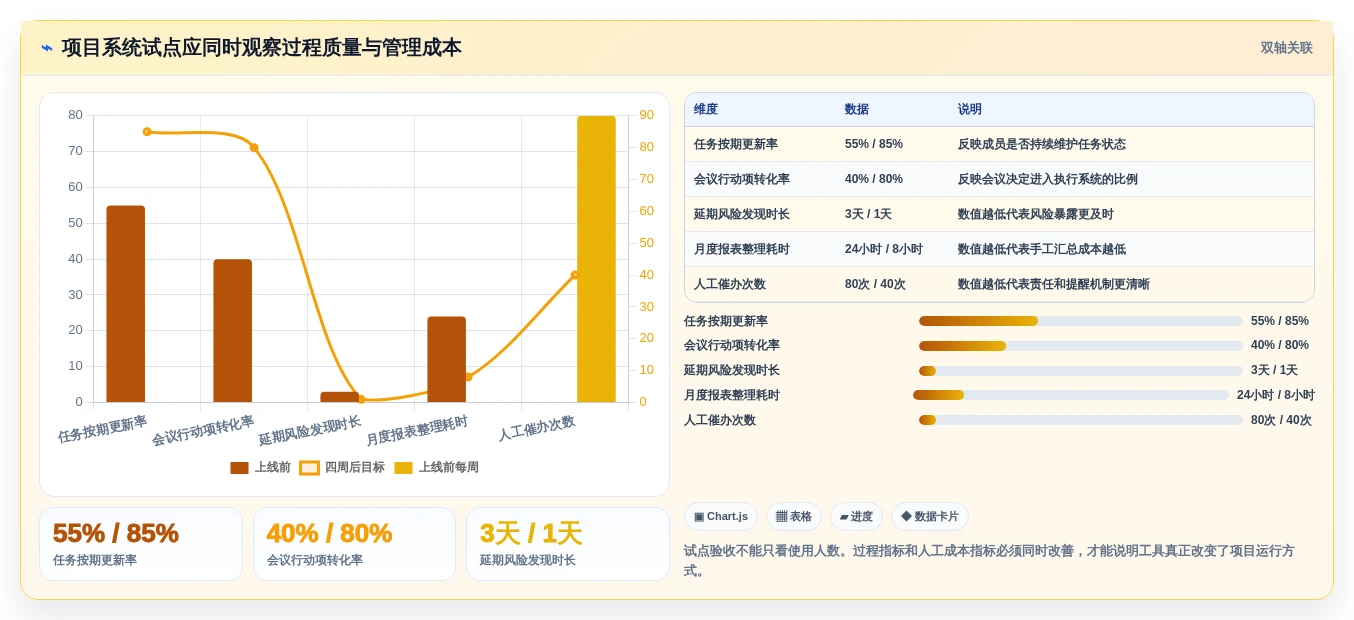Viewport: 1354px width, 620px height.
Task: Click the 进度 tag chip
Action: [x=856, y=517]
